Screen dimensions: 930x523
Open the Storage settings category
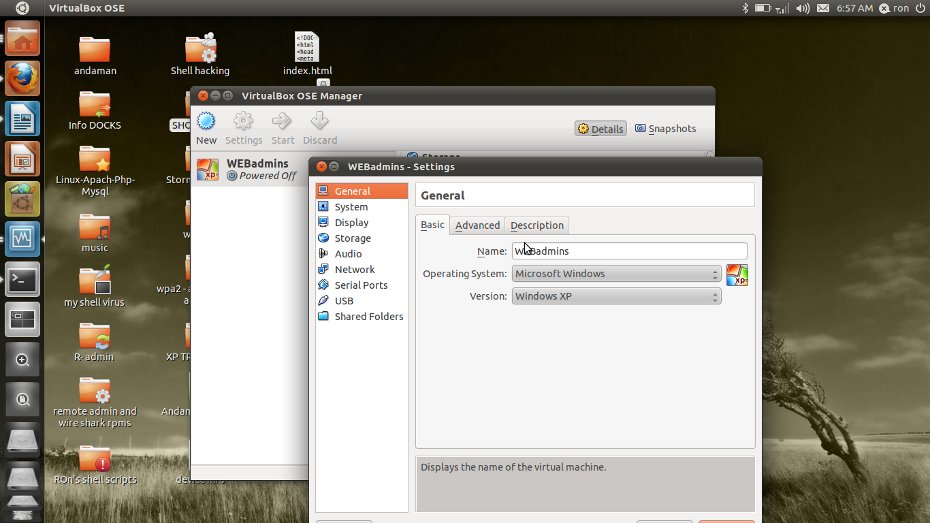362,238
